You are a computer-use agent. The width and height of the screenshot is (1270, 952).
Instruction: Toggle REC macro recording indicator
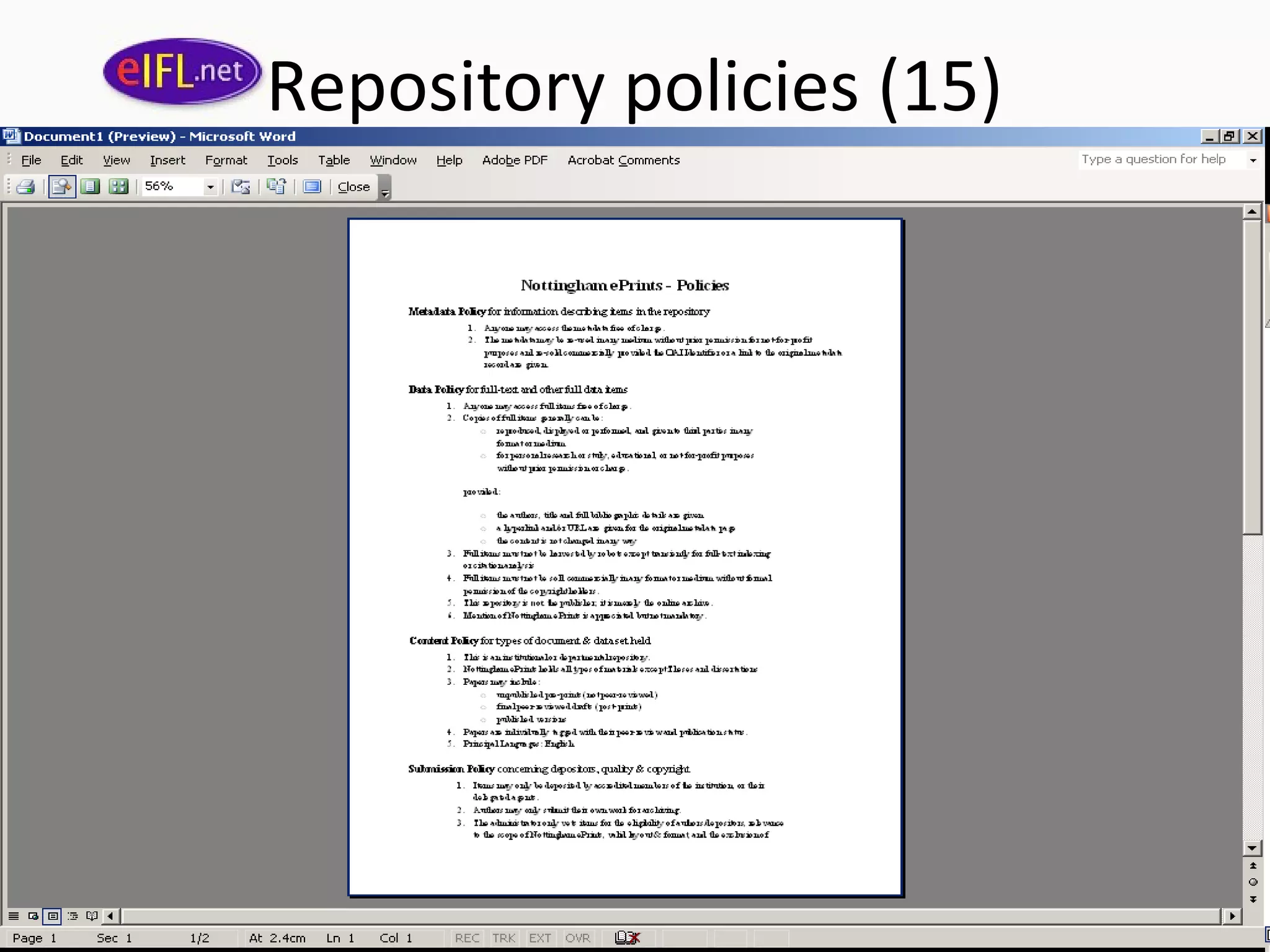coord(467,938)
